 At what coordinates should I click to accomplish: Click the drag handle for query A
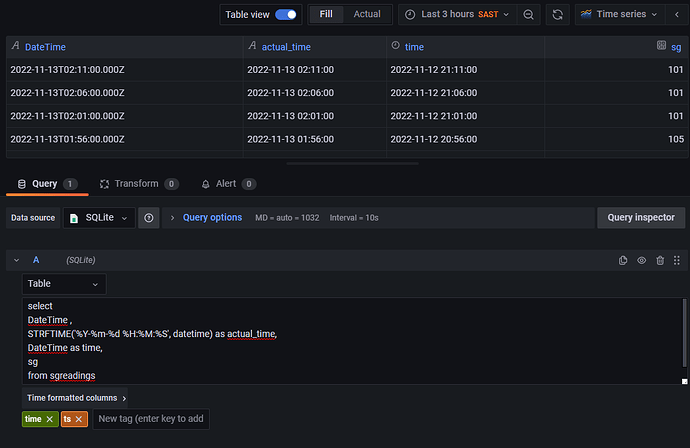677,261
